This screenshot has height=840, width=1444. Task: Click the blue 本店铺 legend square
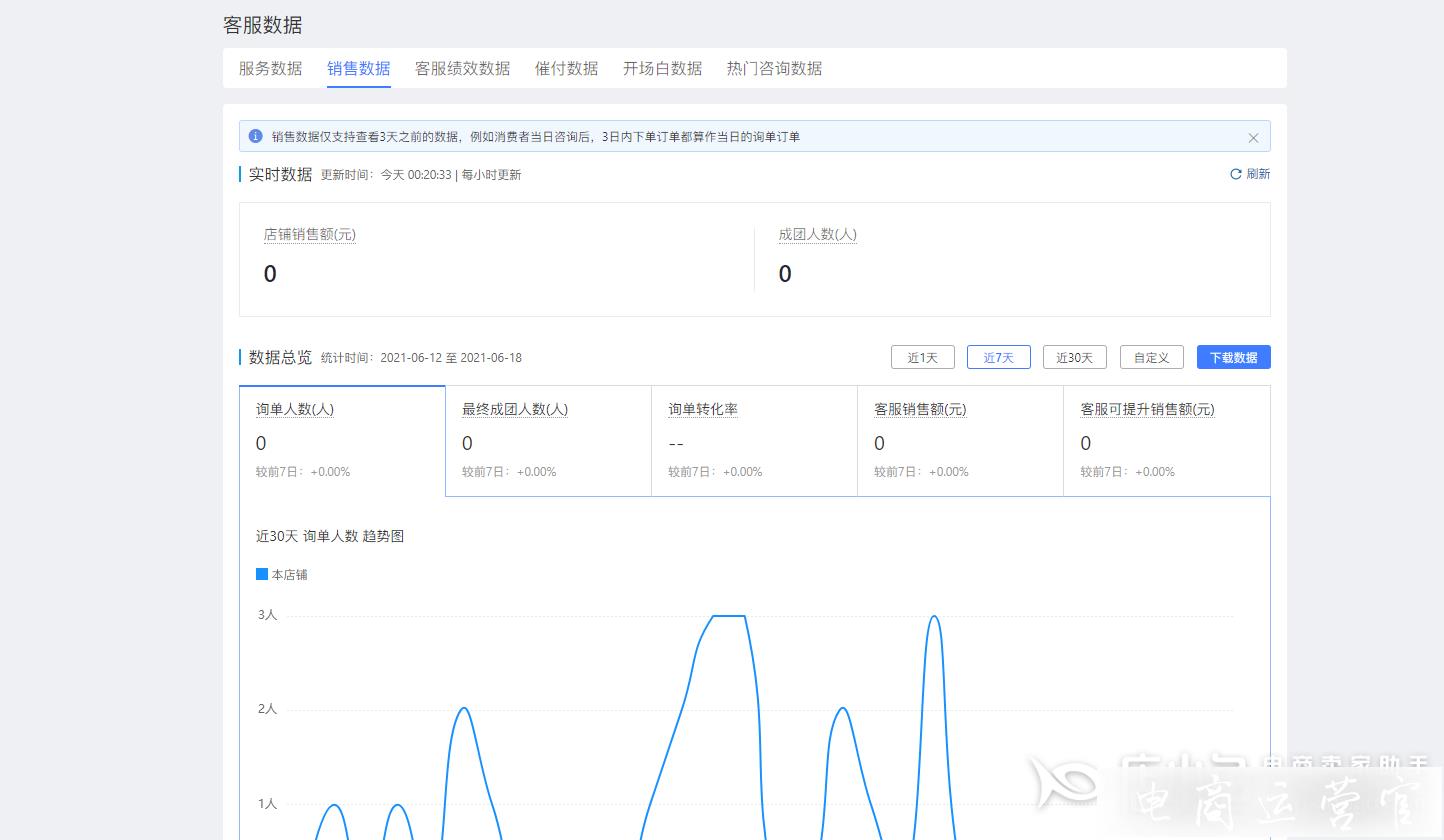[x=262, y=574]
